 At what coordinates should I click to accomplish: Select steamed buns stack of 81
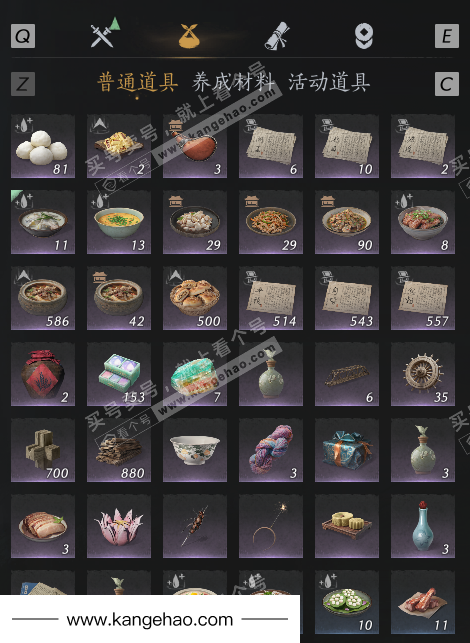point(43,146)
